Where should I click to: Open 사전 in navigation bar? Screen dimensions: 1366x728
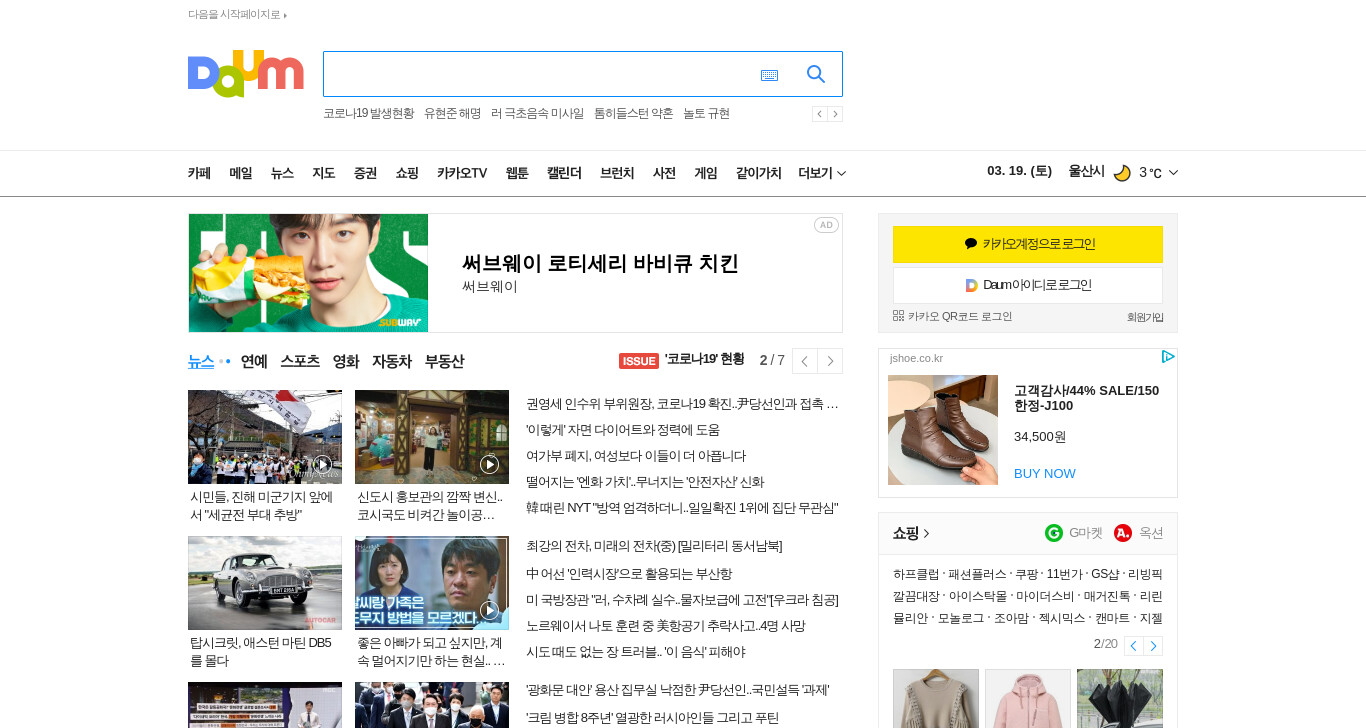coord(664,173)
